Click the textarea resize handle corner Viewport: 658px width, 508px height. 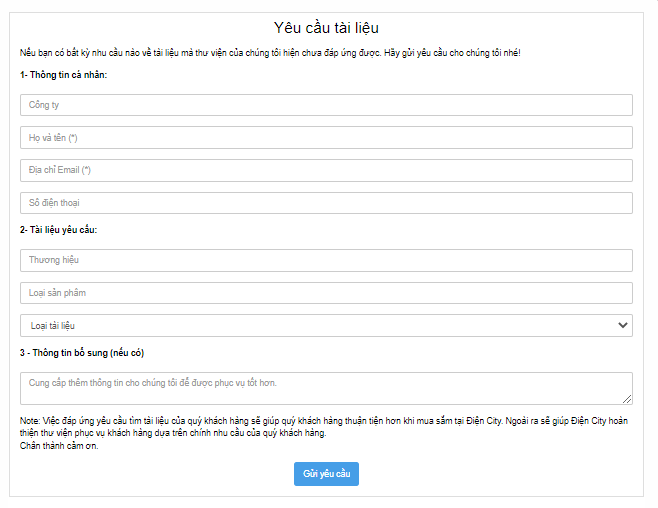(x=627, y=399)
